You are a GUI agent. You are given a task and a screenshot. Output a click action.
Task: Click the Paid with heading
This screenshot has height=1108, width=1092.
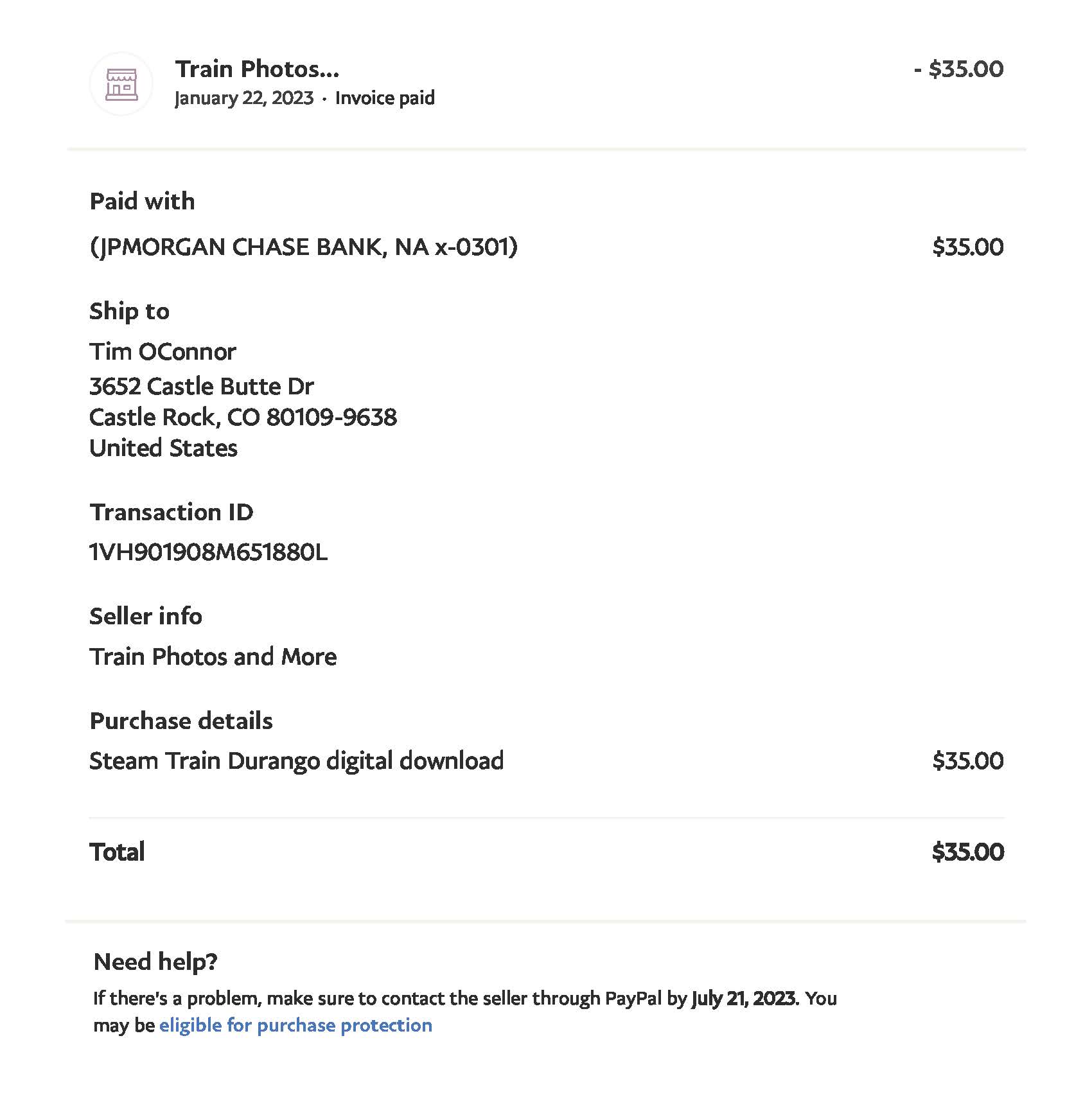[x=142, y=201]
